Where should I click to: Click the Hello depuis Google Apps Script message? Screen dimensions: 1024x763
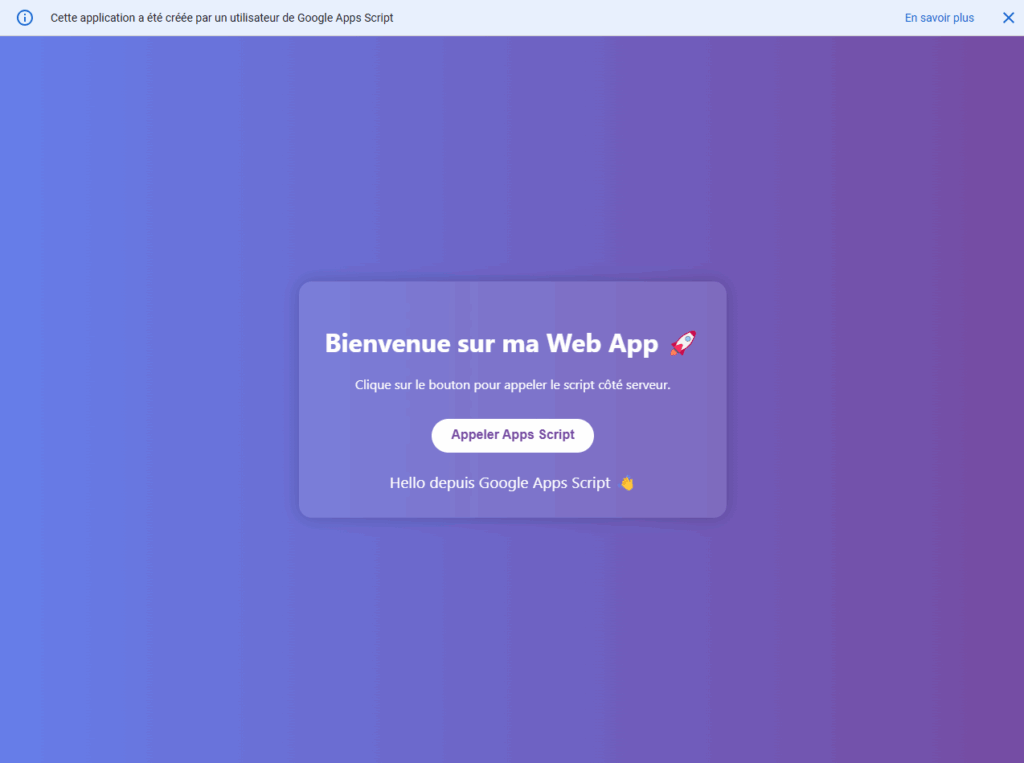tap(512, 483)
